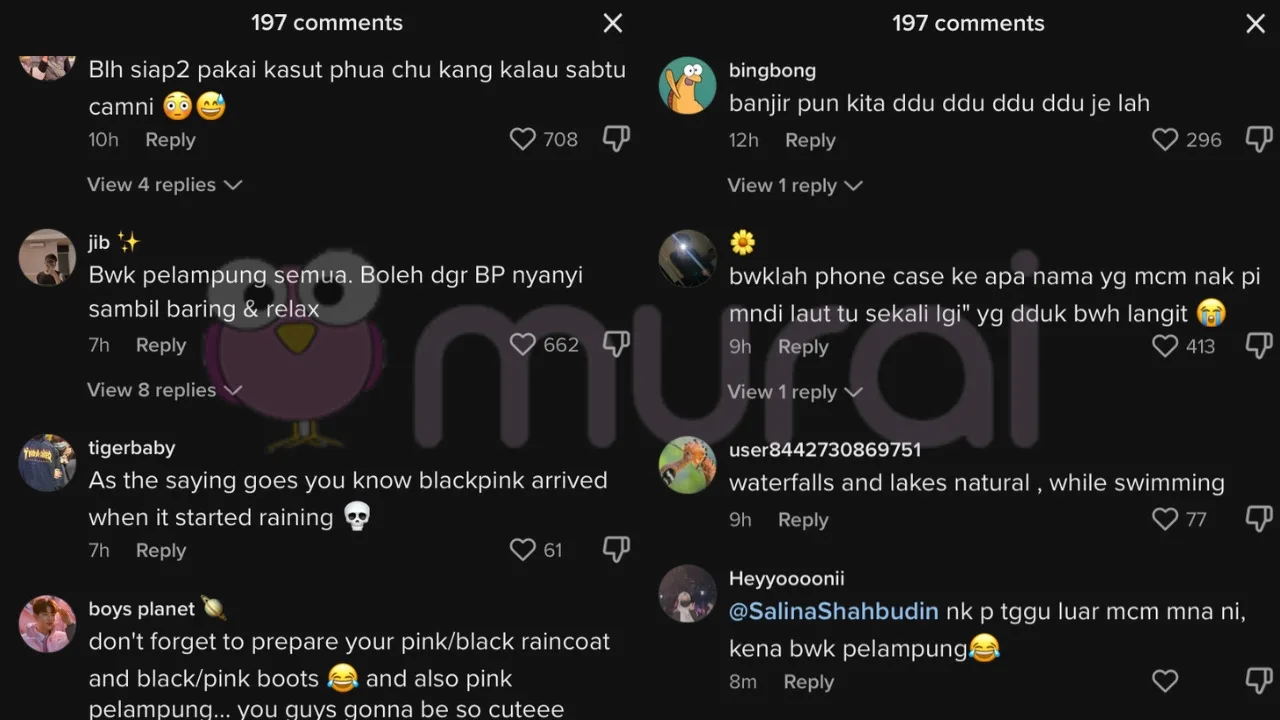Reply to Heyyoooonii's comment

(808, 682)
